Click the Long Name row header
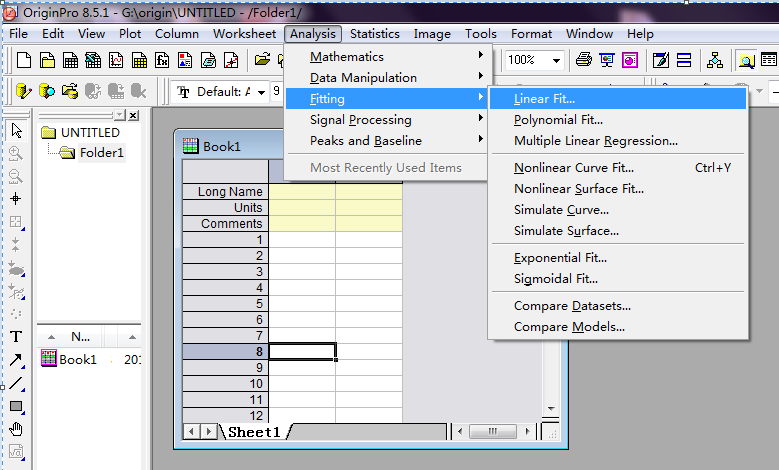The height and width of the screenshot is (470, 779). coord(226,192)
